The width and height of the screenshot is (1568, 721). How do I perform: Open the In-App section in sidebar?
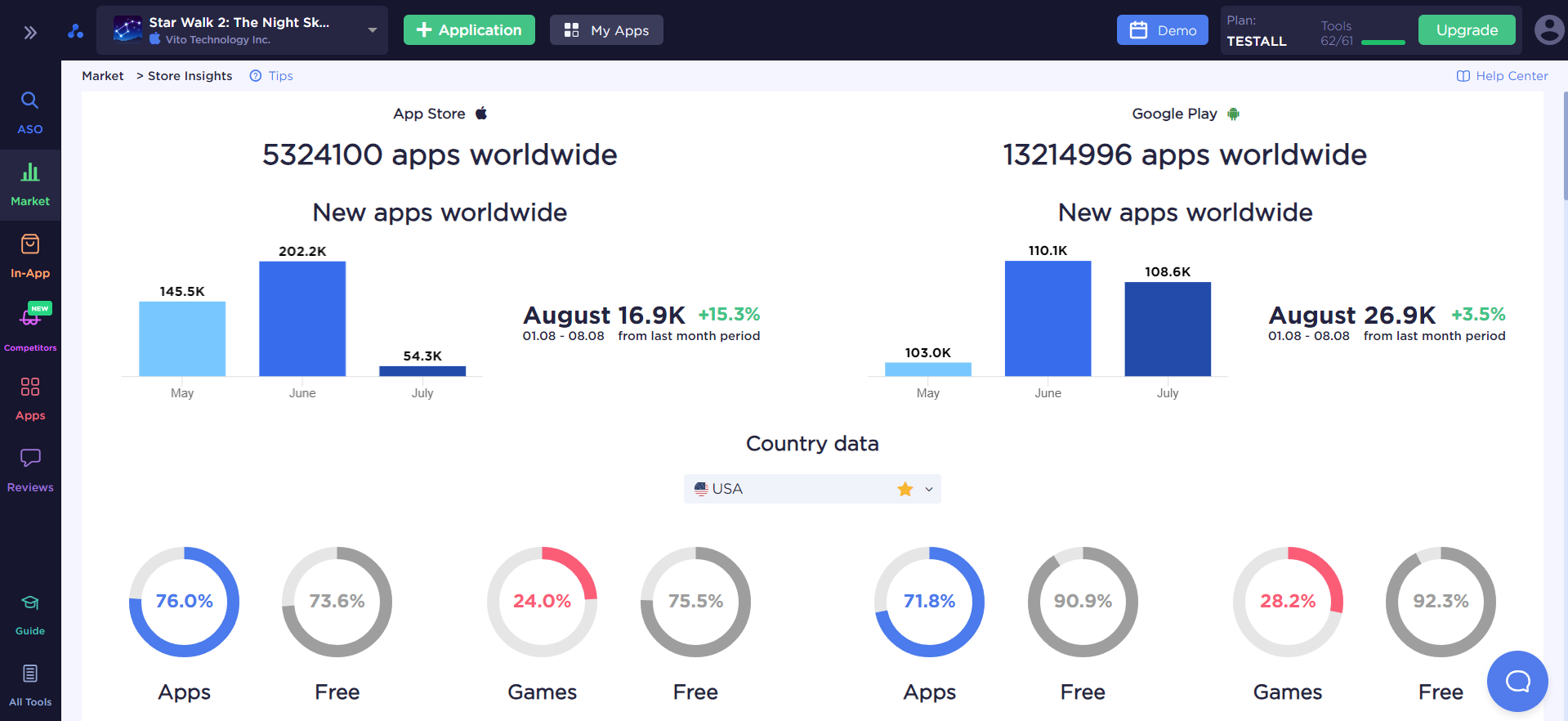30,256
